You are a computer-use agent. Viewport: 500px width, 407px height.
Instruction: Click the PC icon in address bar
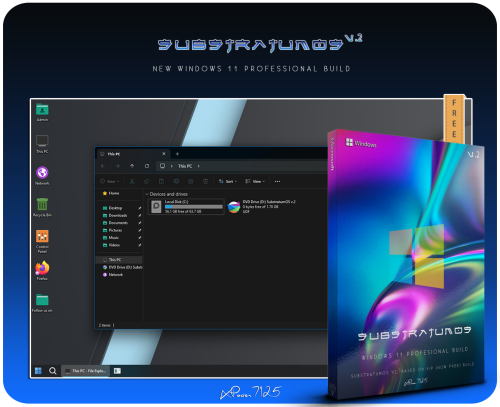point(162,166)
